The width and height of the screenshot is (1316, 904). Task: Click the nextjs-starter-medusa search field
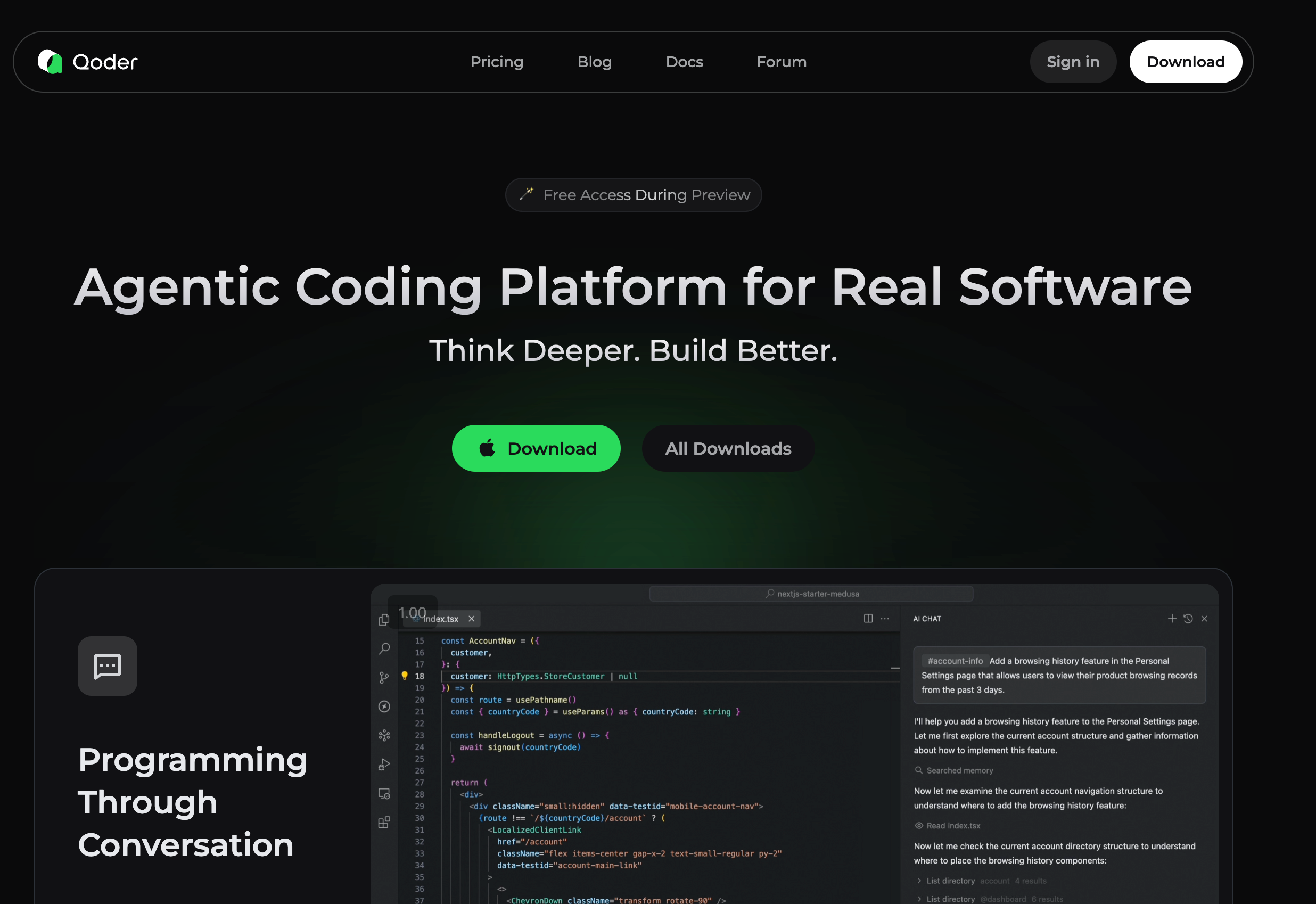(x=811, y=594)
